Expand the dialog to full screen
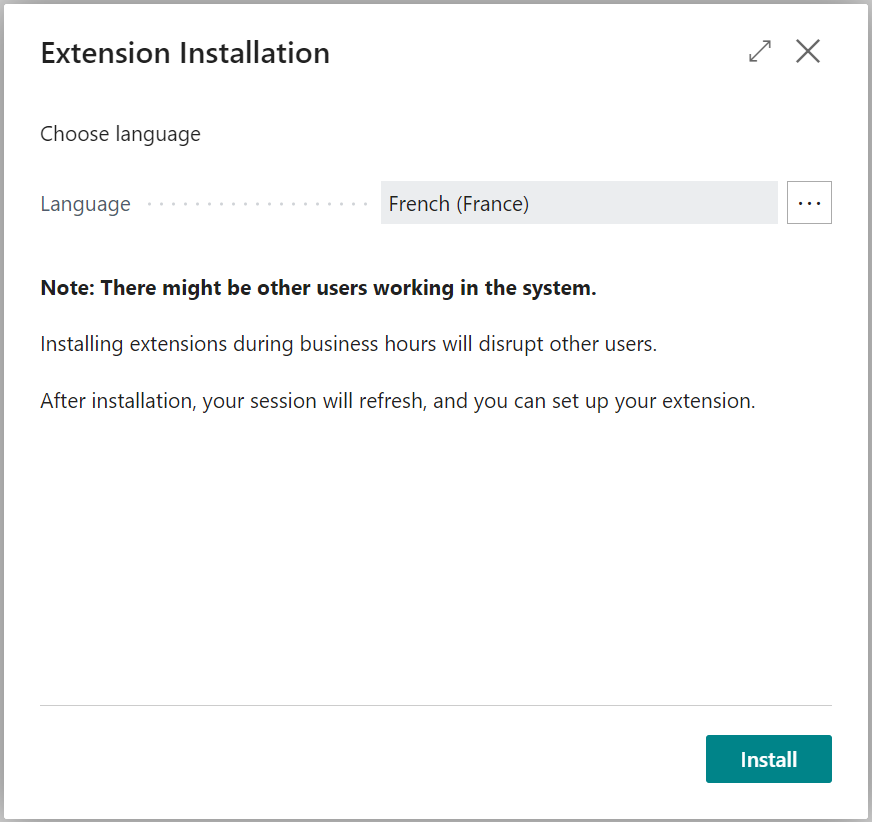872x822 pixels. tap(760, 51)
